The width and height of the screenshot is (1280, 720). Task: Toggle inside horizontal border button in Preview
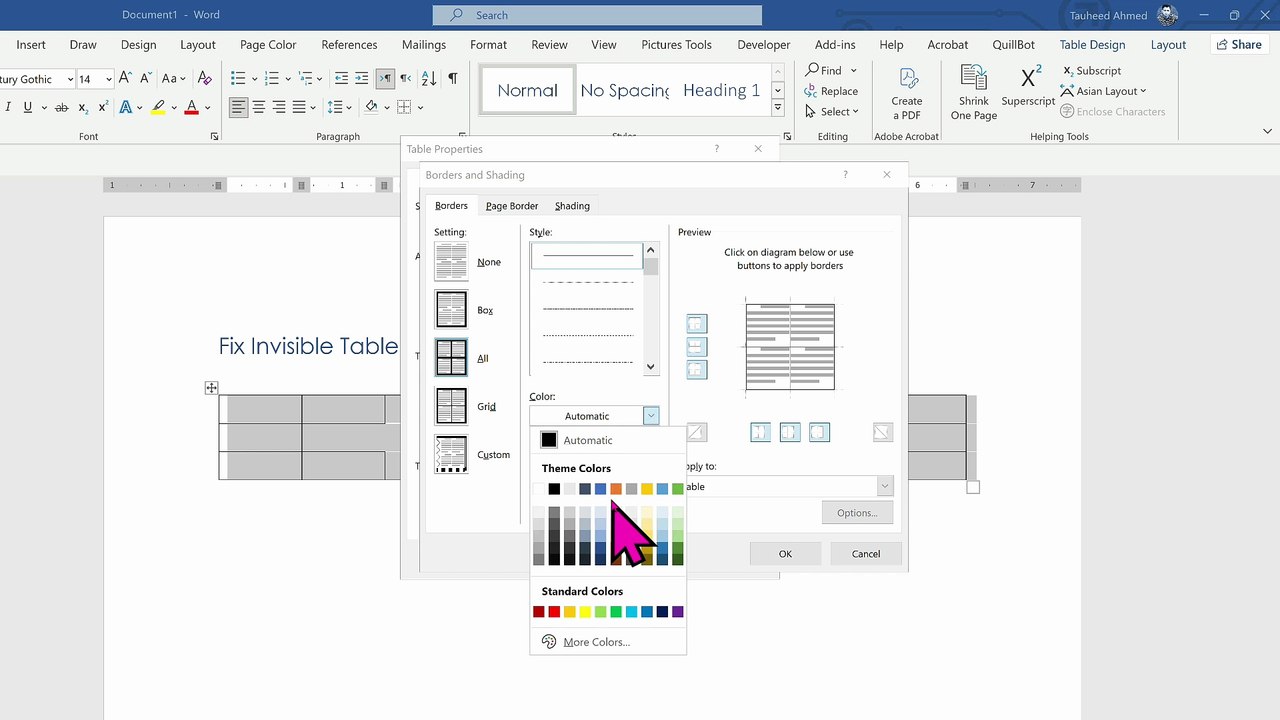click(697, 347)
